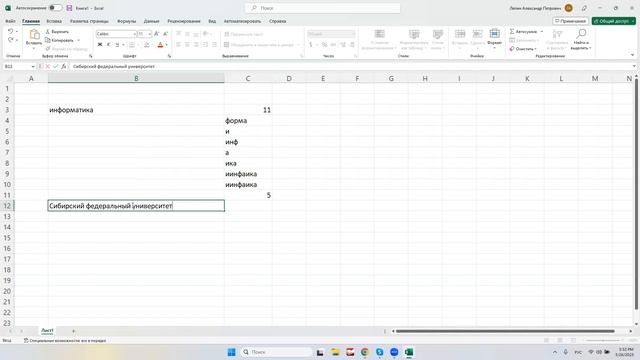The image size is (640, 360).
Task: Confirm entry with formula bar checkmark
Action: pos(56,66)
